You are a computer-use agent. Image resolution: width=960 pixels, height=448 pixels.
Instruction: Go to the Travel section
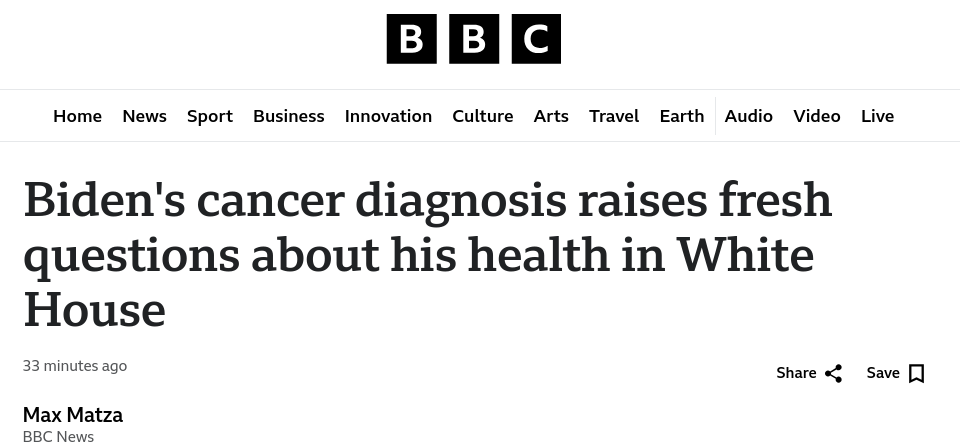tap(614, 116)
